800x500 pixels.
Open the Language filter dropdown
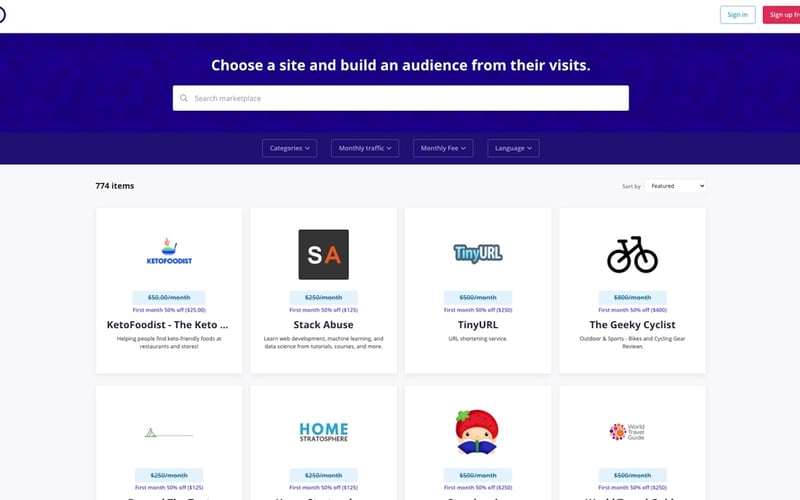tap(513, 148)
